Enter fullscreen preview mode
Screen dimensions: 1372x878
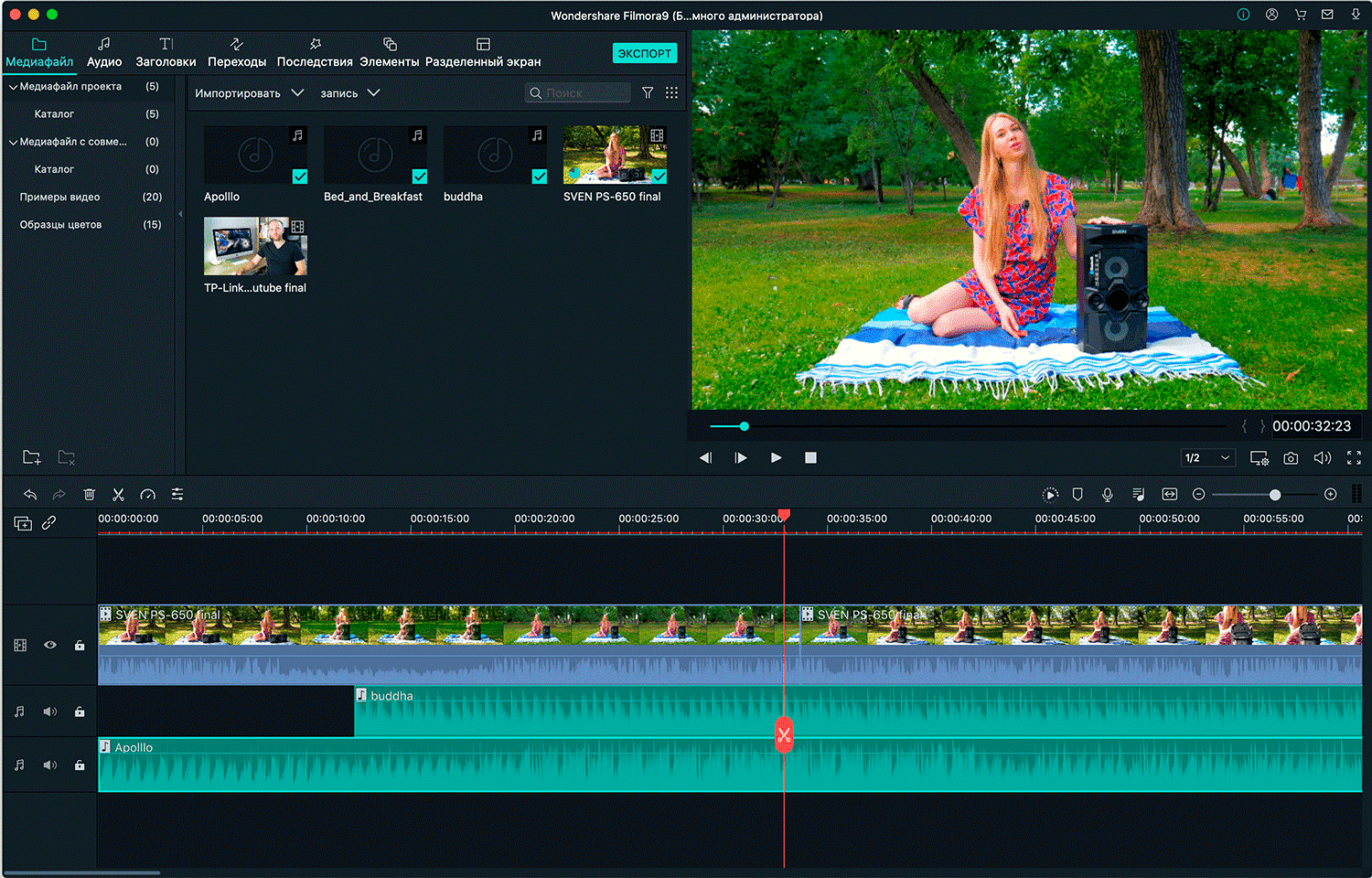tap(1354, 458)
